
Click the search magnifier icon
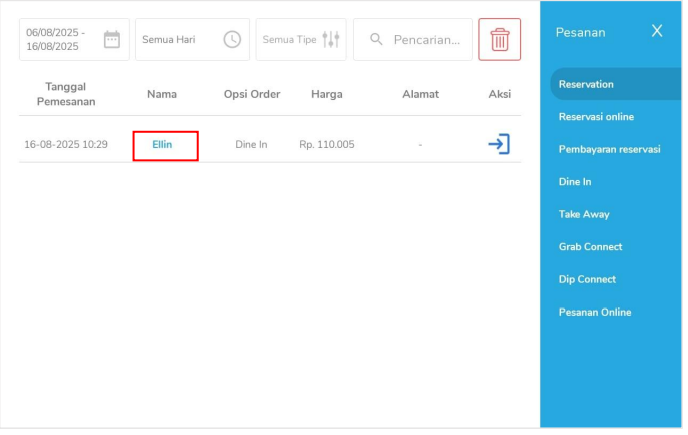click(376, 40)
